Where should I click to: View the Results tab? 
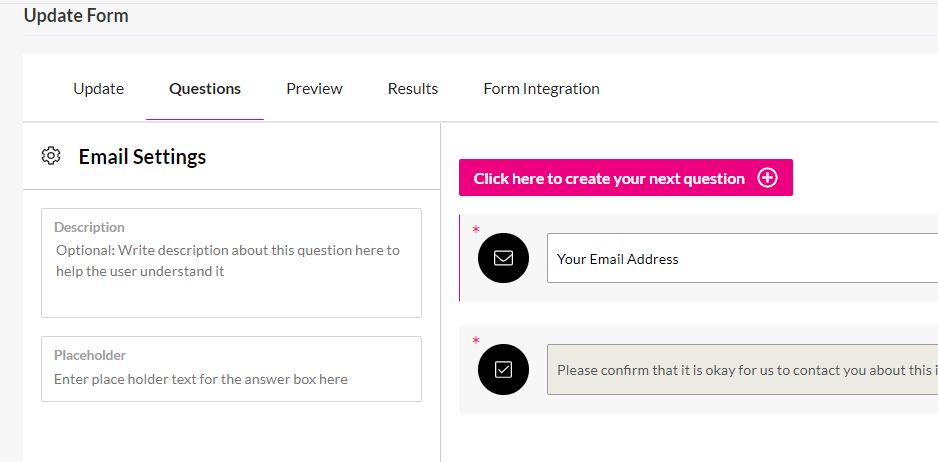[x=413, y=89]
